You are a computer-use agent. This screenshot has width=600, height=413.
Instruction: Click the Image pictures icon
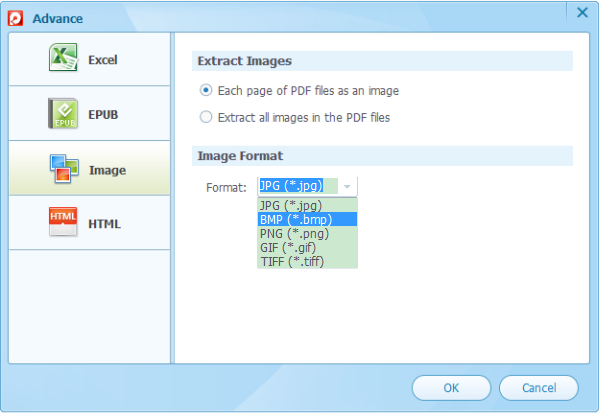coord(64,168)
